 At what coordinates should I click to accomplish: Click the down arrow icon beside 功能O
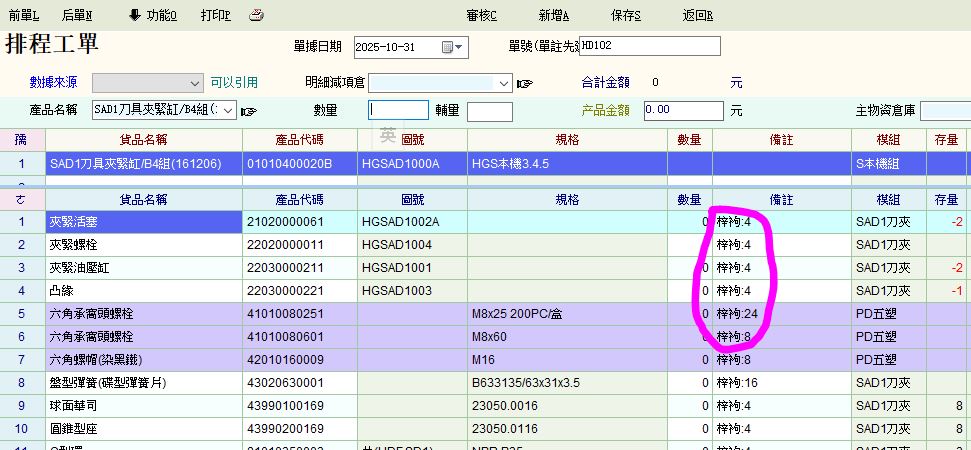[135, 15]
